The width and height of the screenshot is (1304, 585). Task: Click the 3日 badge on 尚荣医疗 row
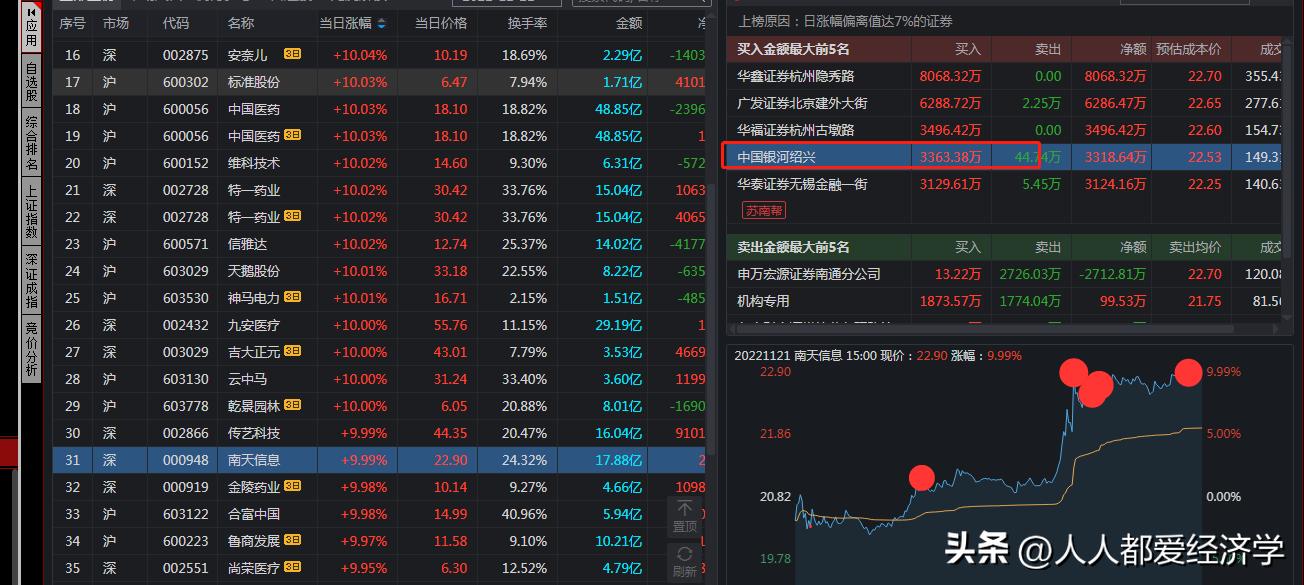coord(291,568)
